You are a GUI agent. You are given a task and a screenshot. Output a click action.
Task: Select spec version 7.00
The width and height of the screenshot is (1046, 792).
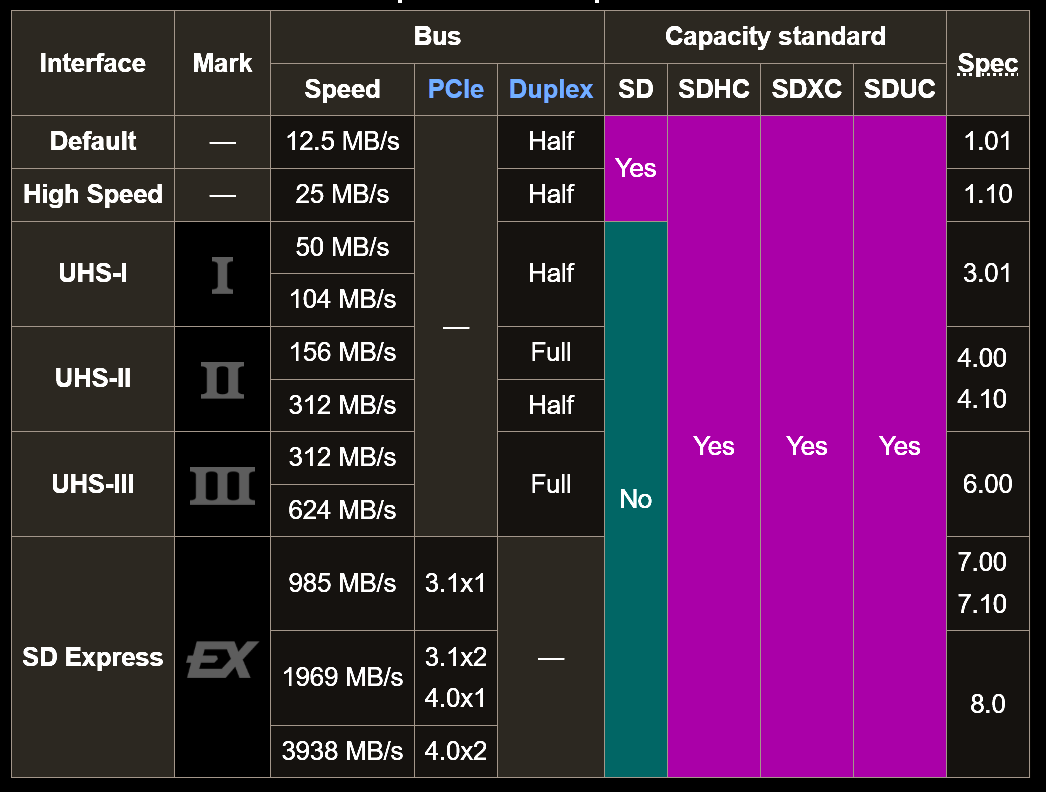(982, 562)
